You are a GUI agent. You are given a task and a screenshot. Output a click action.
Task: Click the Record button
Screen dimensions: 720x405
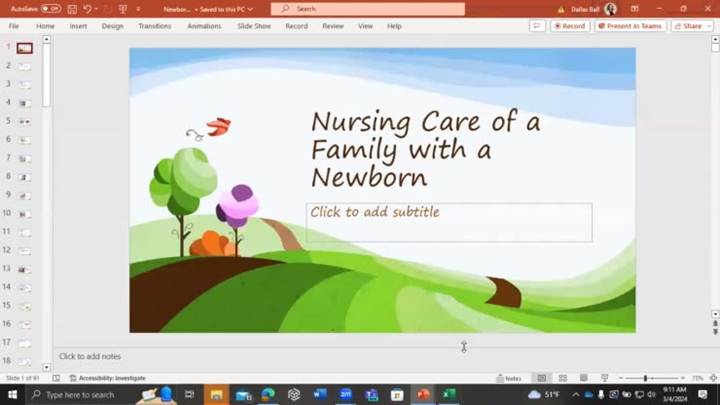[569, 26]
